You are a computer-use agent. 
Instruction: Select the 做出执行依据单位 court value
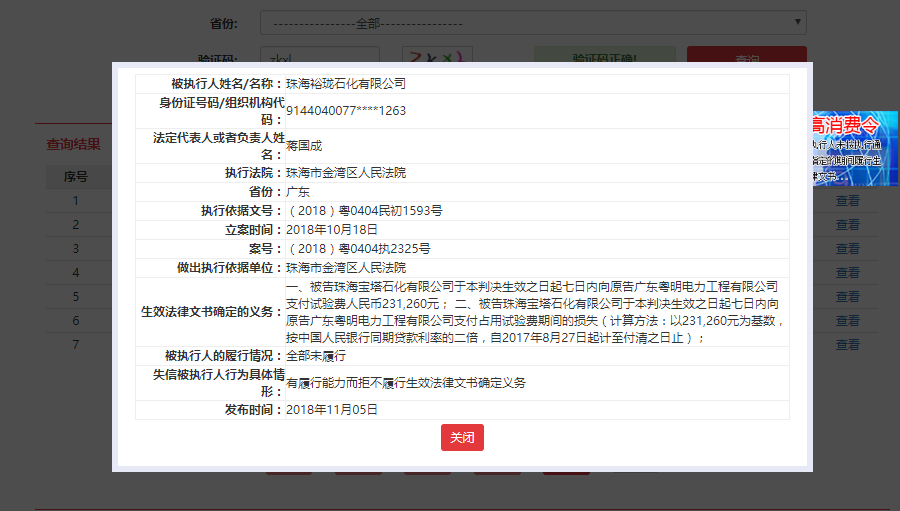click(346, 268)
